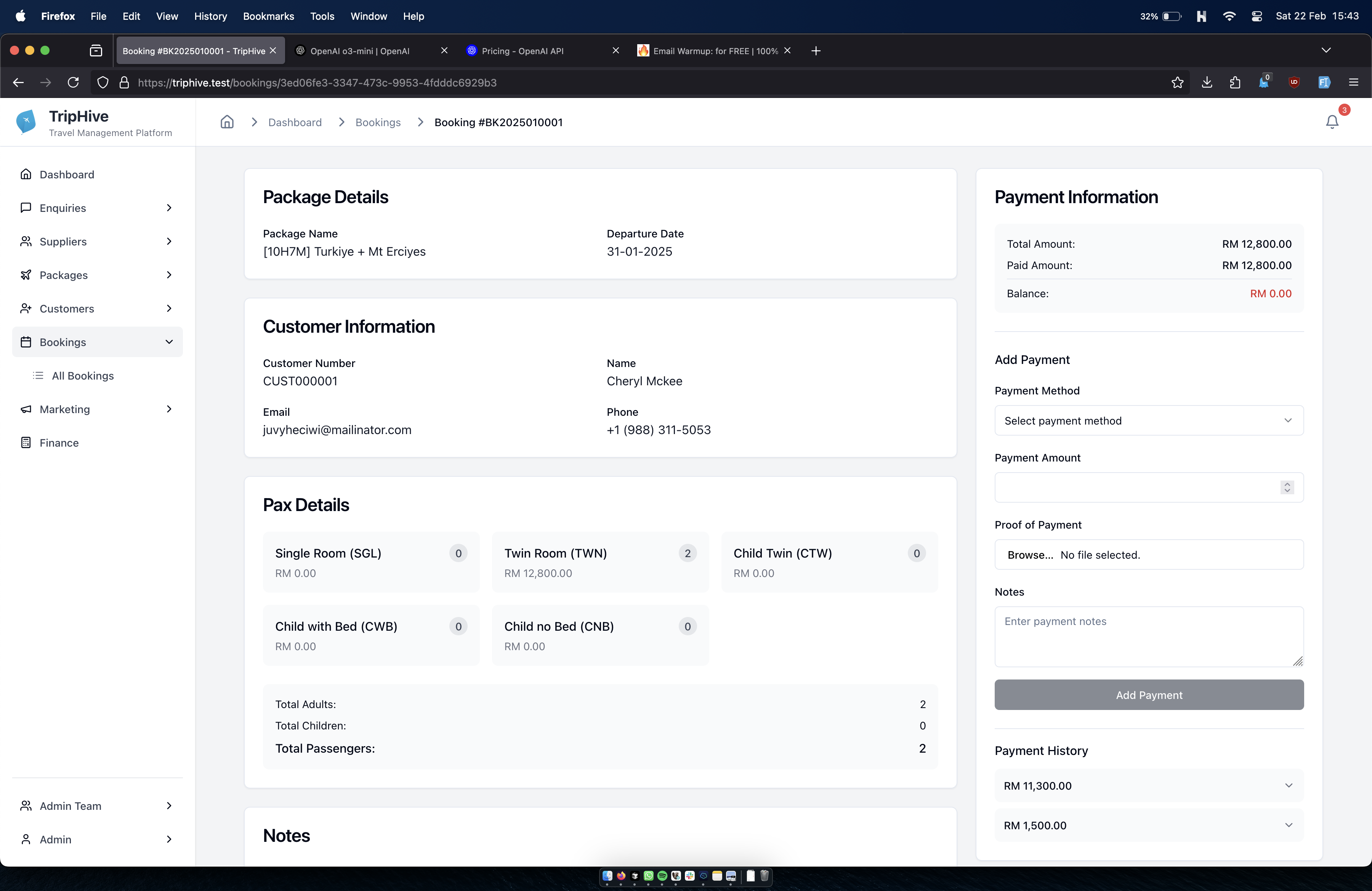The height and width of the screenshot is (891, 1372).
Task: Go back with the browser arrow
Action: pos(18,82)
